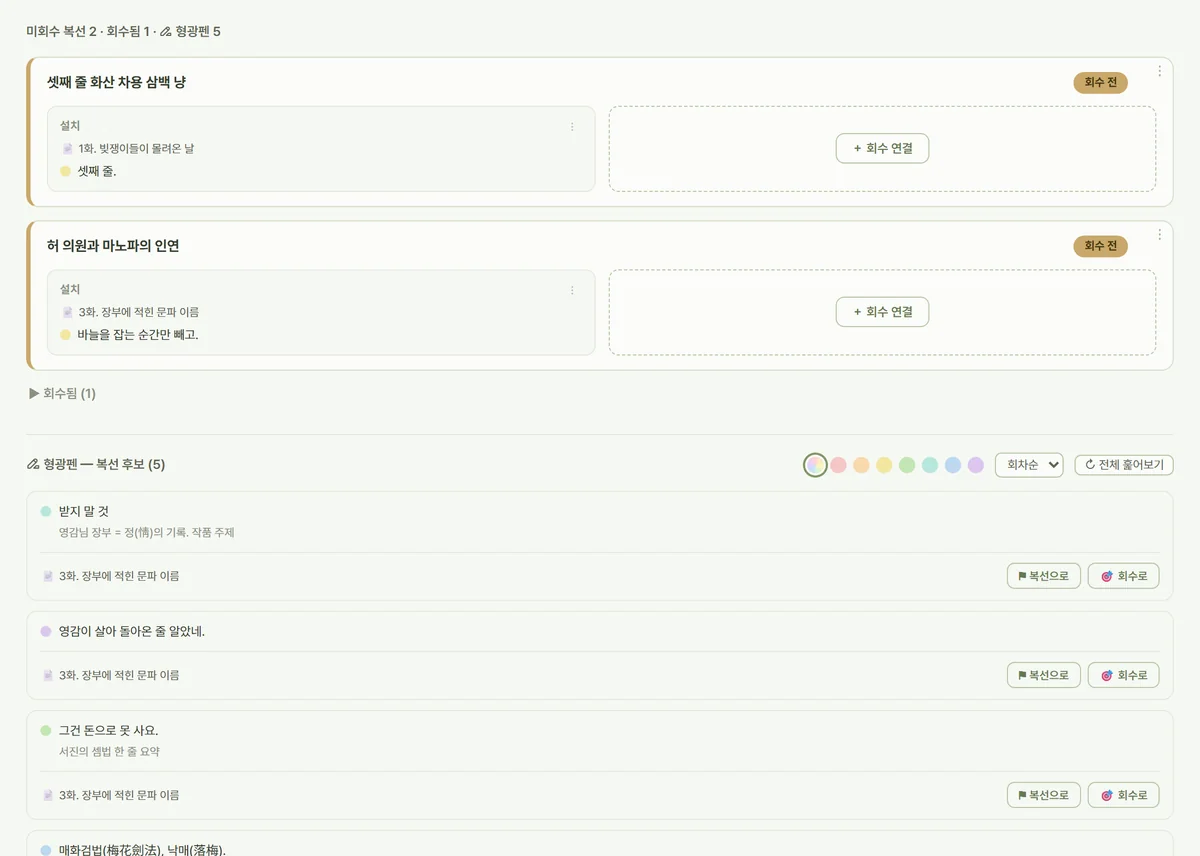Expand the '회수됨 (1)' section

coord(63,394)
